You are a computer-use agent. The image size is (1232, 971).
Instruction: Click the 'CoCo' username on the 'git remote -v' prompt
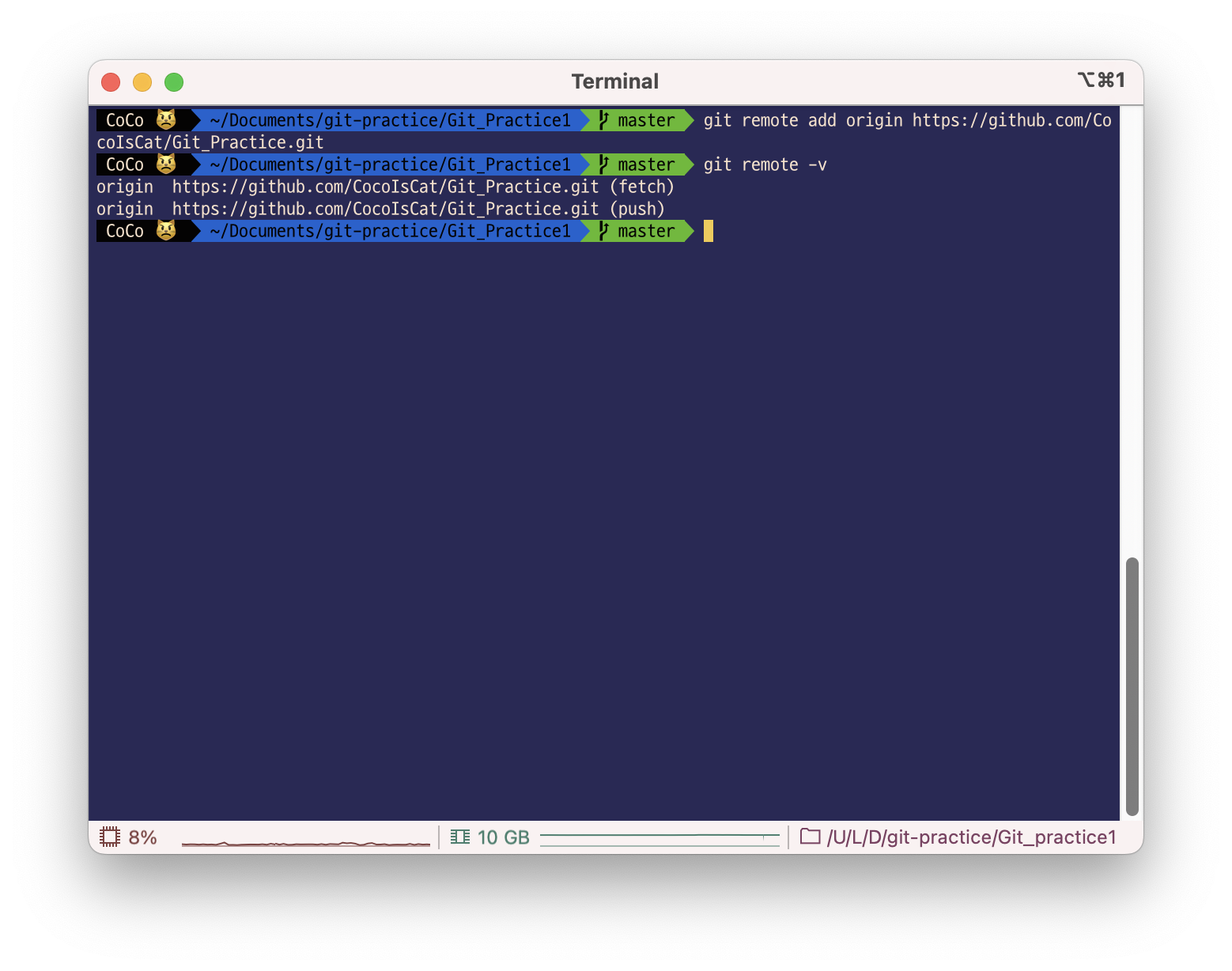(125, 164)
